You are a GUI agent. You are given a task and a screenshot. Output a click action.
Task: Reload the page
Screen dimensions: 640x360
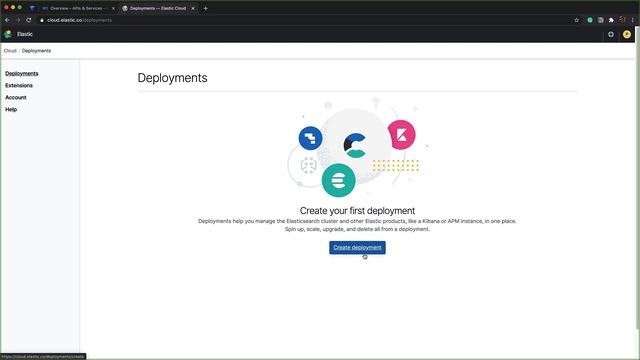click(29, 20)
